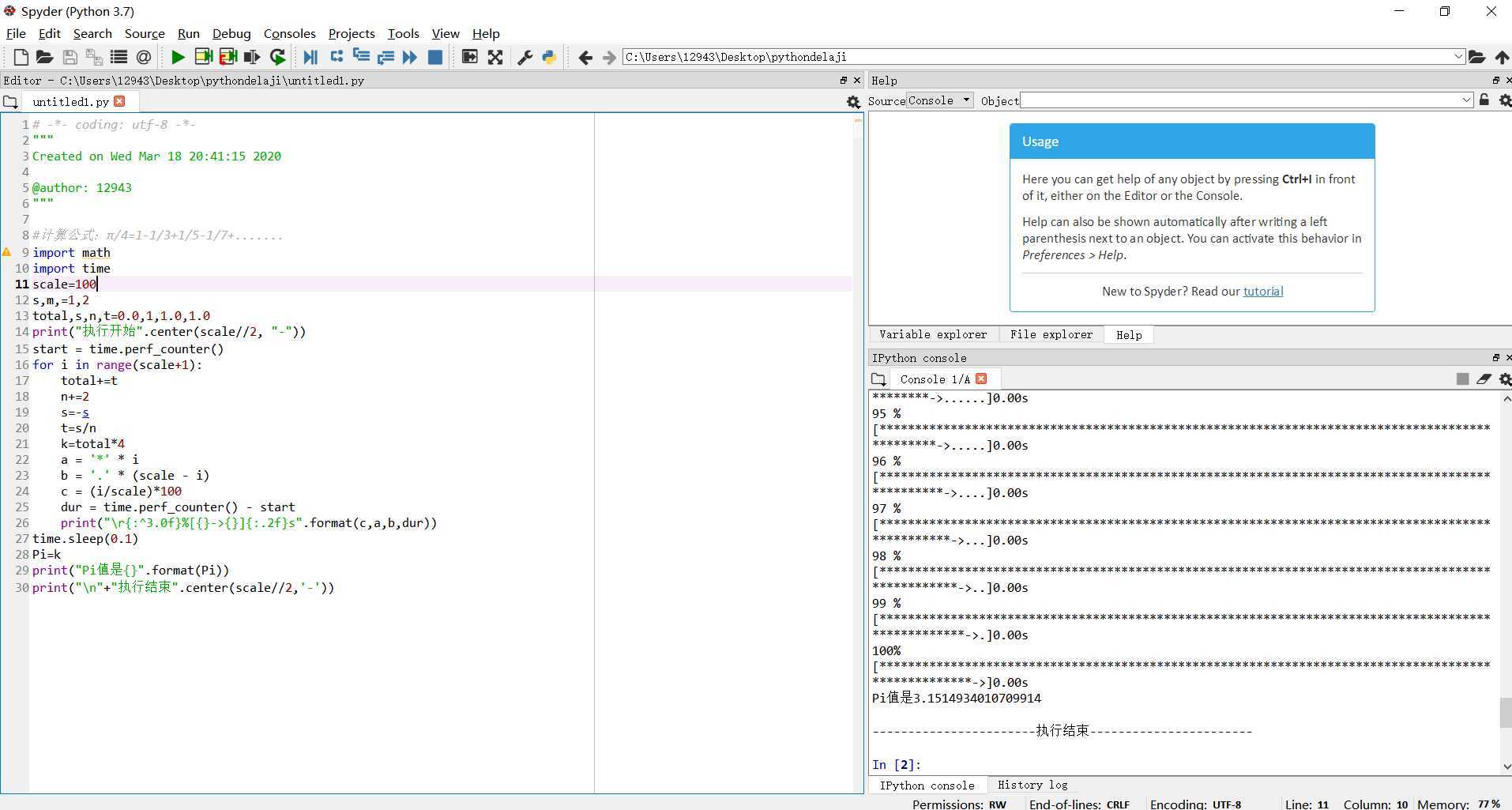Click the In [2]: console prompt

tap(897, 764)
